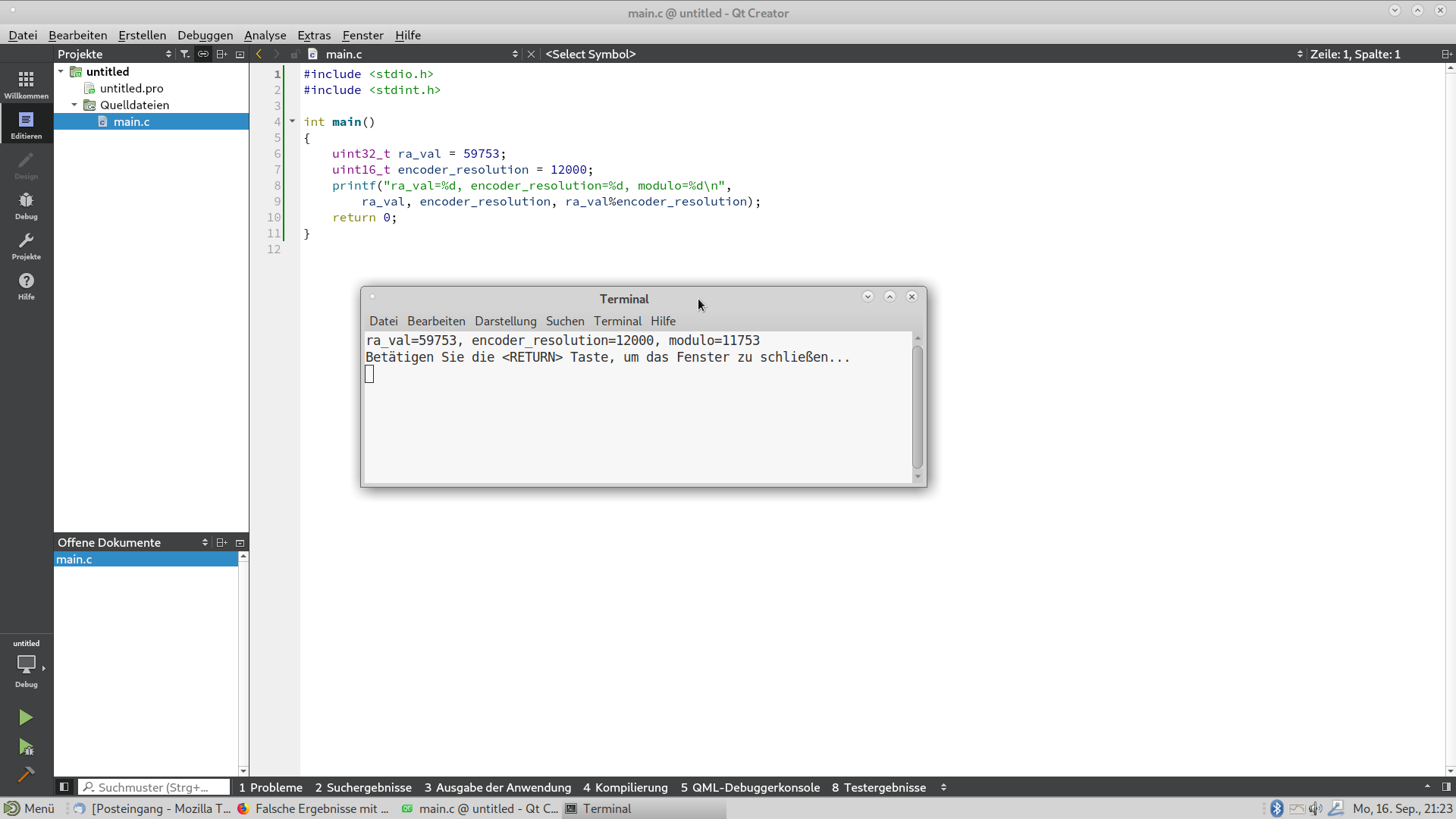The width and height of the screenshot is (1456, 819).
Task: Switch to Falsche Ergebnisse browser taskbar window
Action: (314, 808)
